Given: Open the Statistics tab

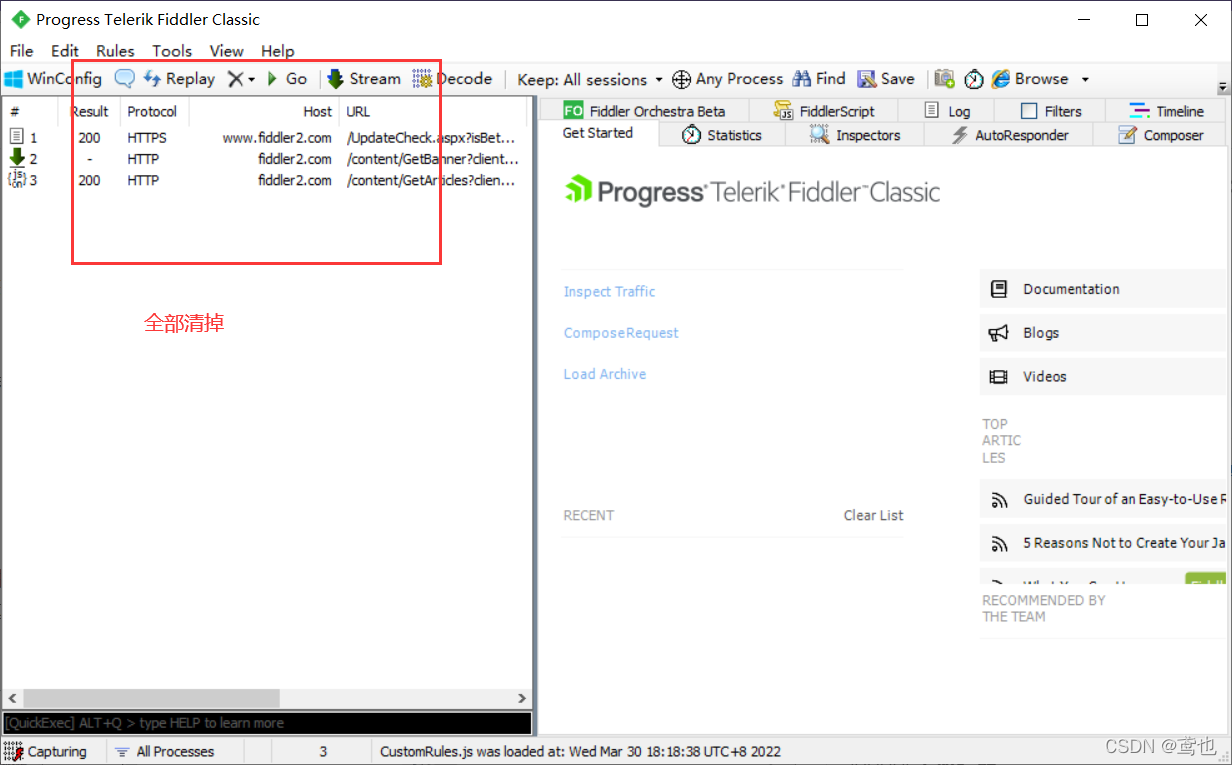Looking at the screenshot, I should pos(722,135).
